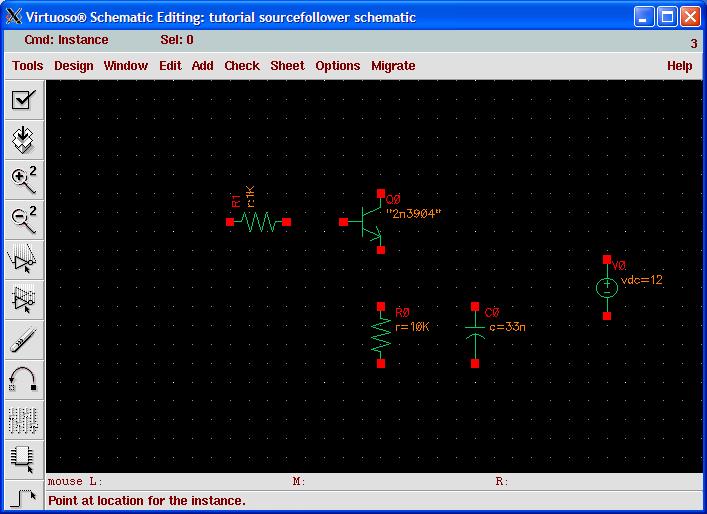Open the Design menu
Viewport: 707px width, 514px height.
[x=73, y=66]
